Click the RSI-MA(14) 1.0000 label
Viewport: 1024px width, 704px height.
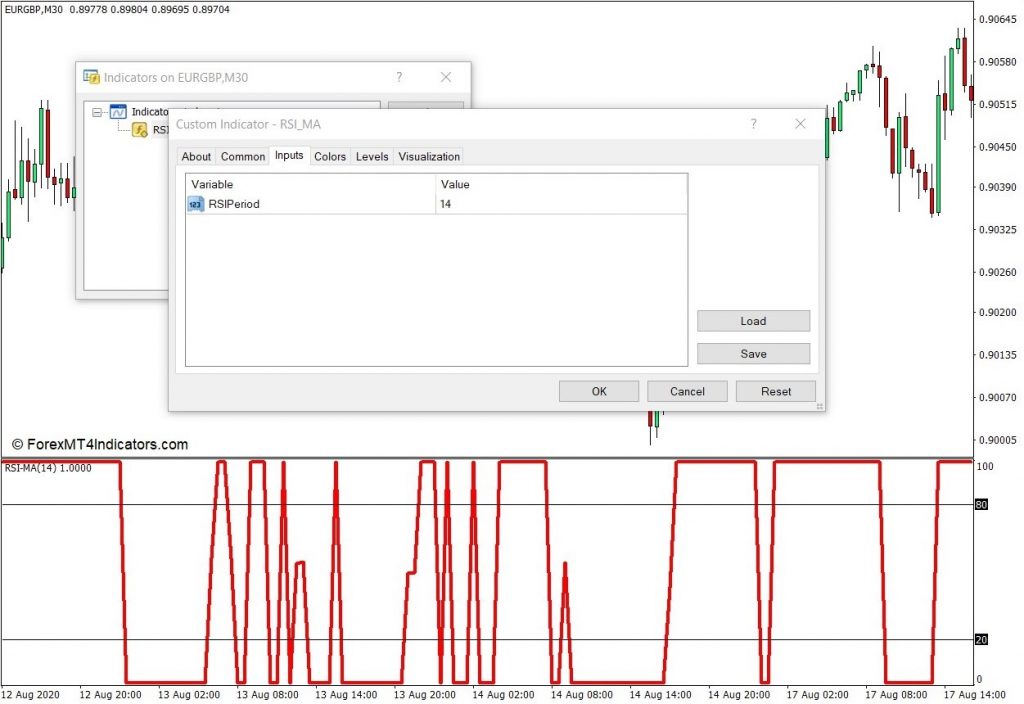pyautogui.click(x=48, y=468)
